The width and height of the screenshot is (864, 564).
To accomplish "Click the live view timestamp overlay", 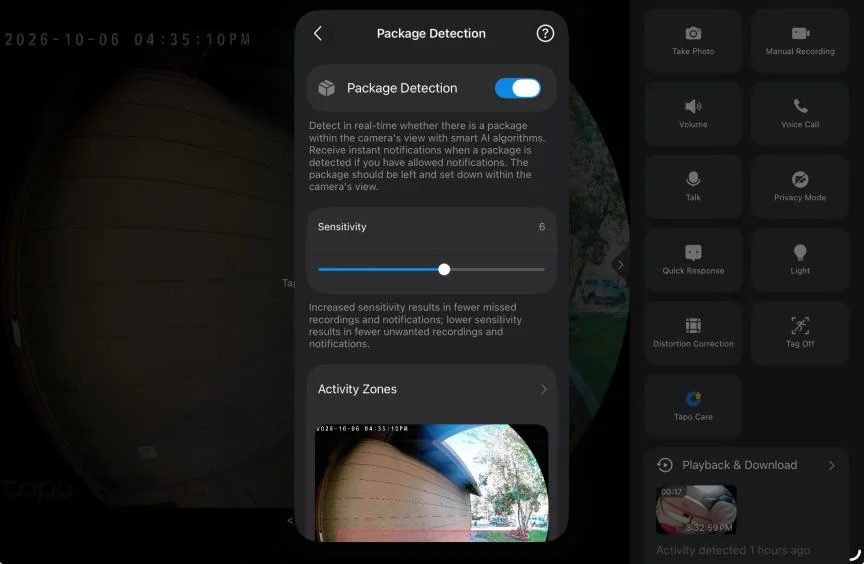I will (x=128, y=40).
